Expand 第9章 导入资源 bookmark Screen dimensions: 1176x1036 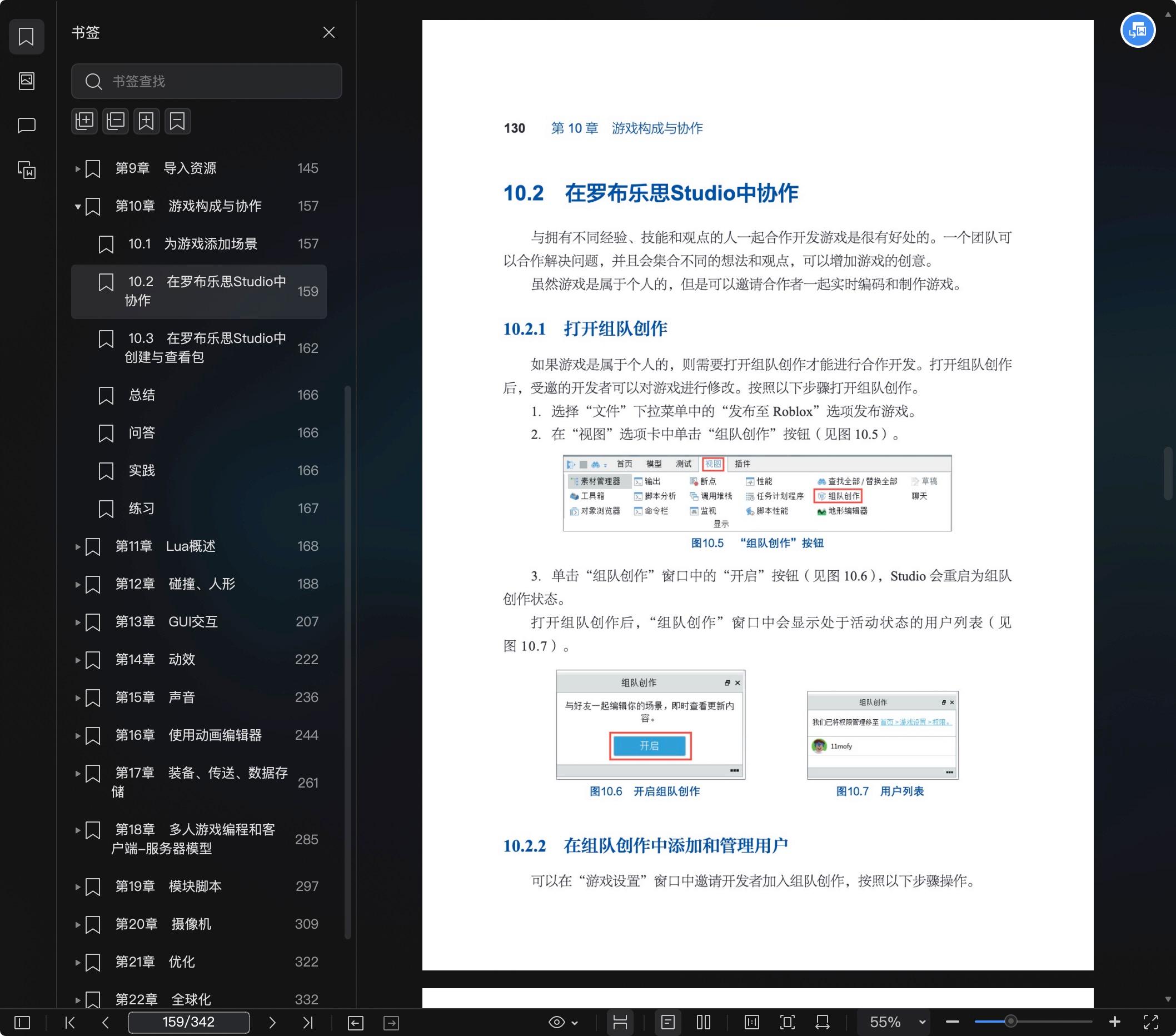tap(77, 168)
